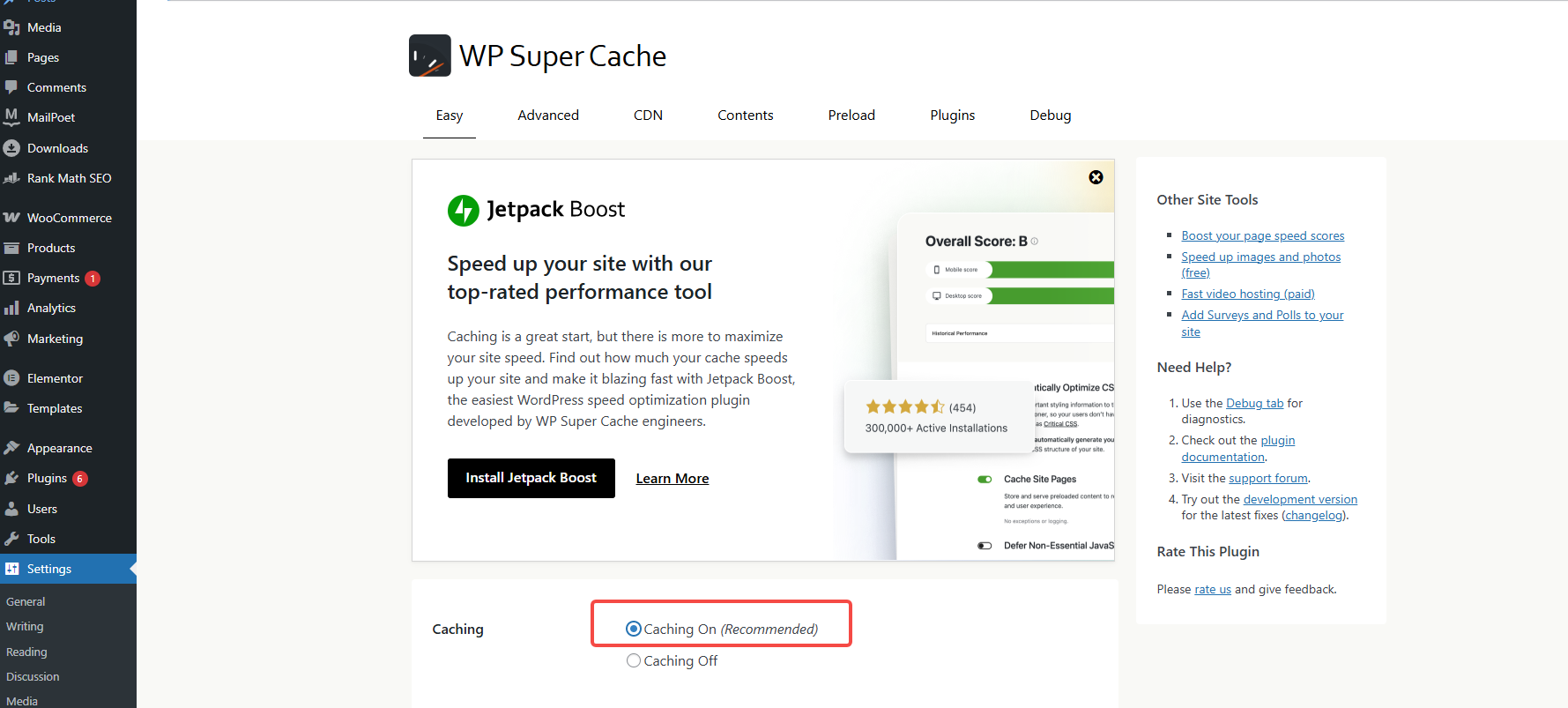Expand the Tools menu

coord(40,538)
